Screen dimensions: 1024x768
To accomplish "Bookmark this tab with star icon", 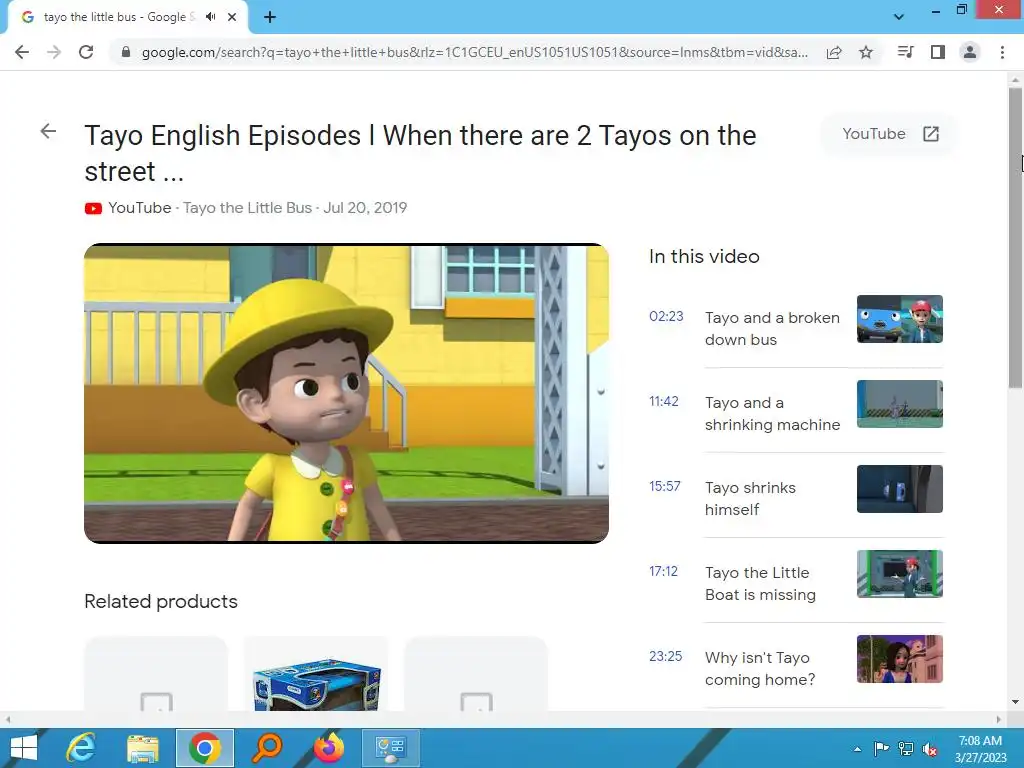I will (x=866, y=52).
